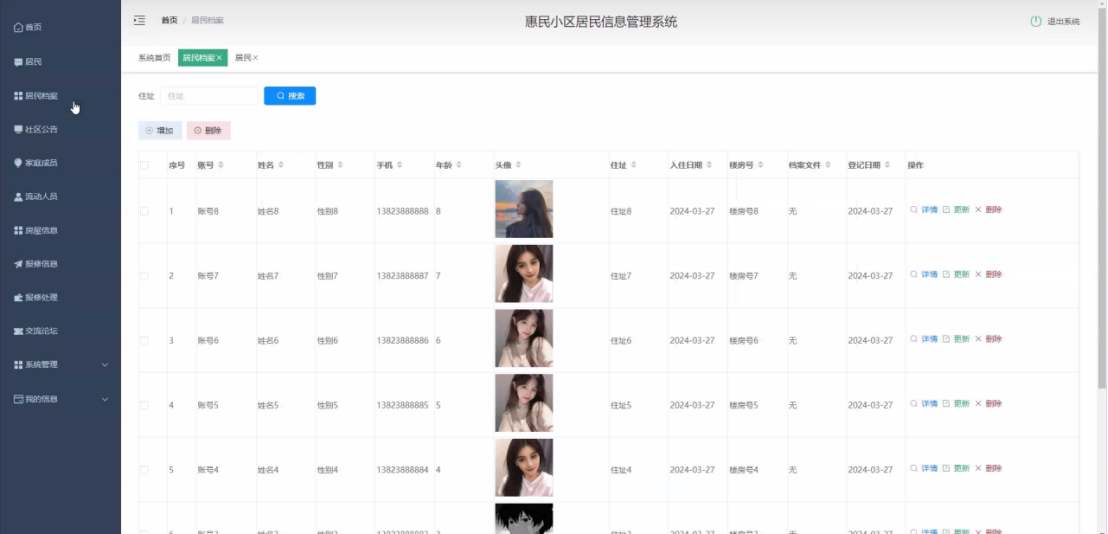1108x534 pixels.
Task: Click the X delete icon for 账号6 row
Action: pos(979,339)
